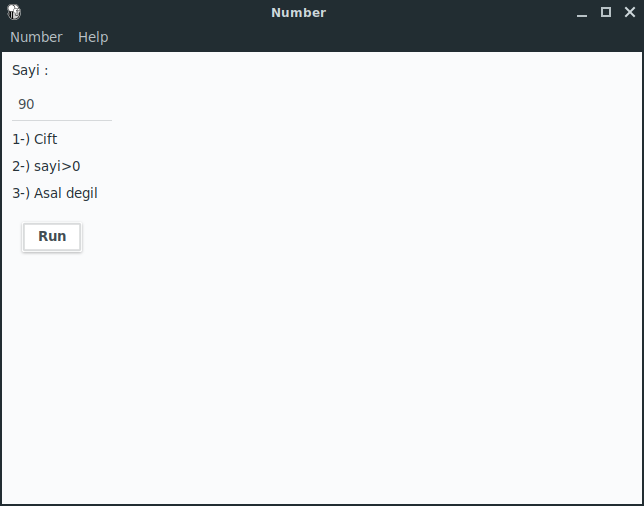Close the Number window
The width and height of the screenshot is (644, 506).
[x=630, y=12]
